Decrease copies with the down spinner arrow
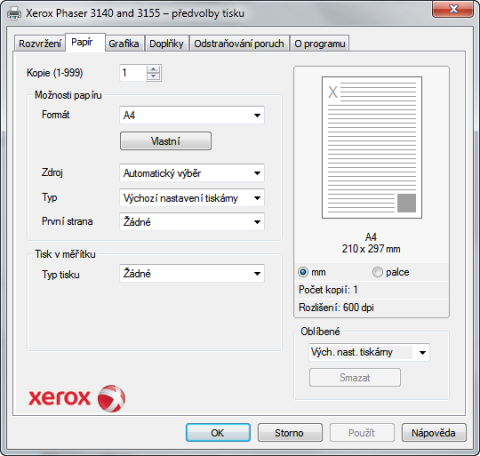 coord(153,77)
